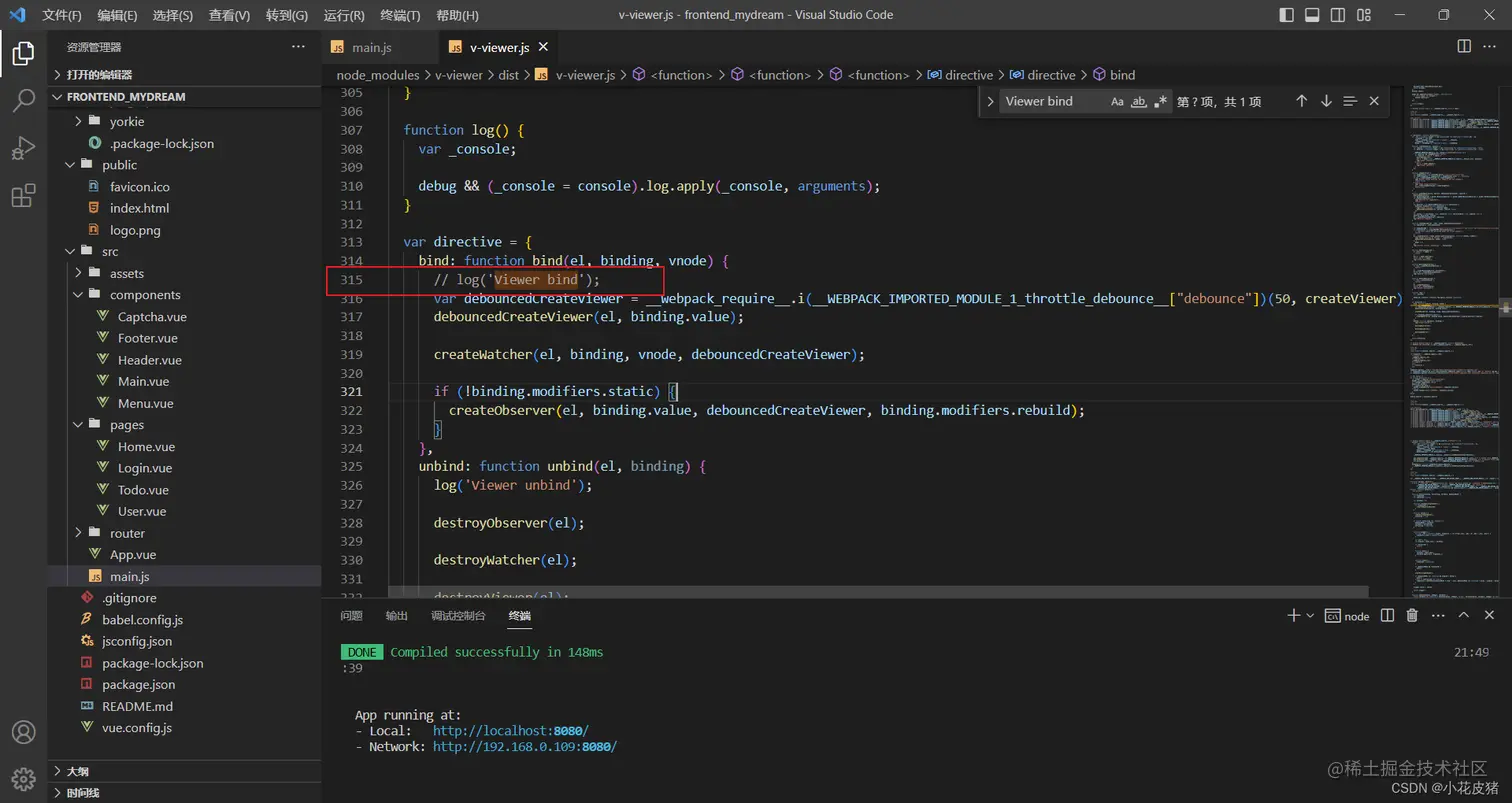The image size is (1512, 803).
Task: Open Login.vue in the file tree
Action: coord(185,468)
